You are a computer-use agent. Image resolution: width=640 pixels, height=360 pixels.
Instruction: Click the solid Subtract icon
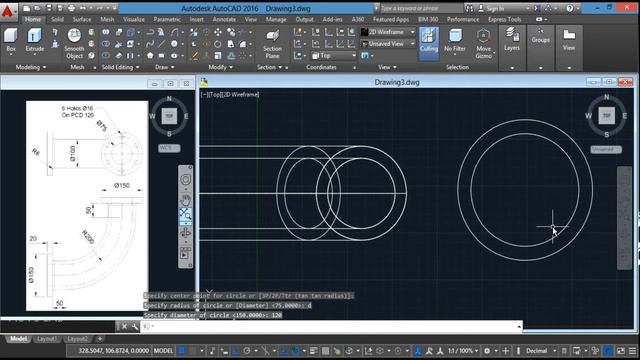(x=106, y=44)
